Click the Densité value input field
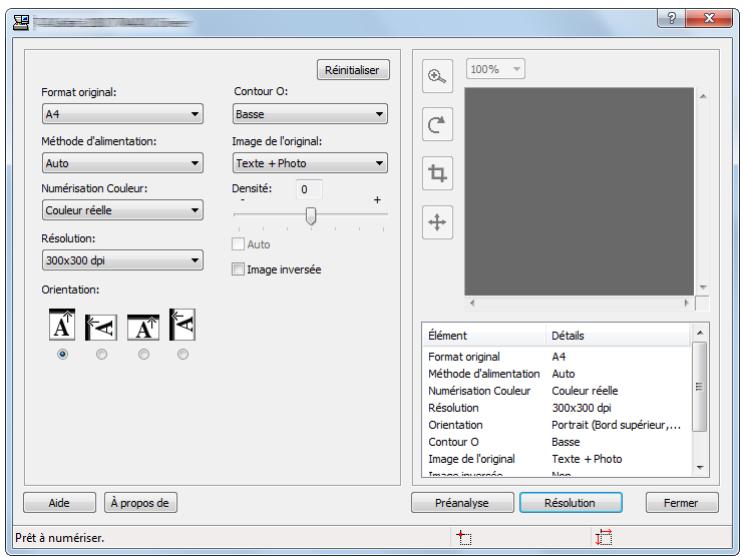Viewport: 743px width, 557px height. point(309,189)
